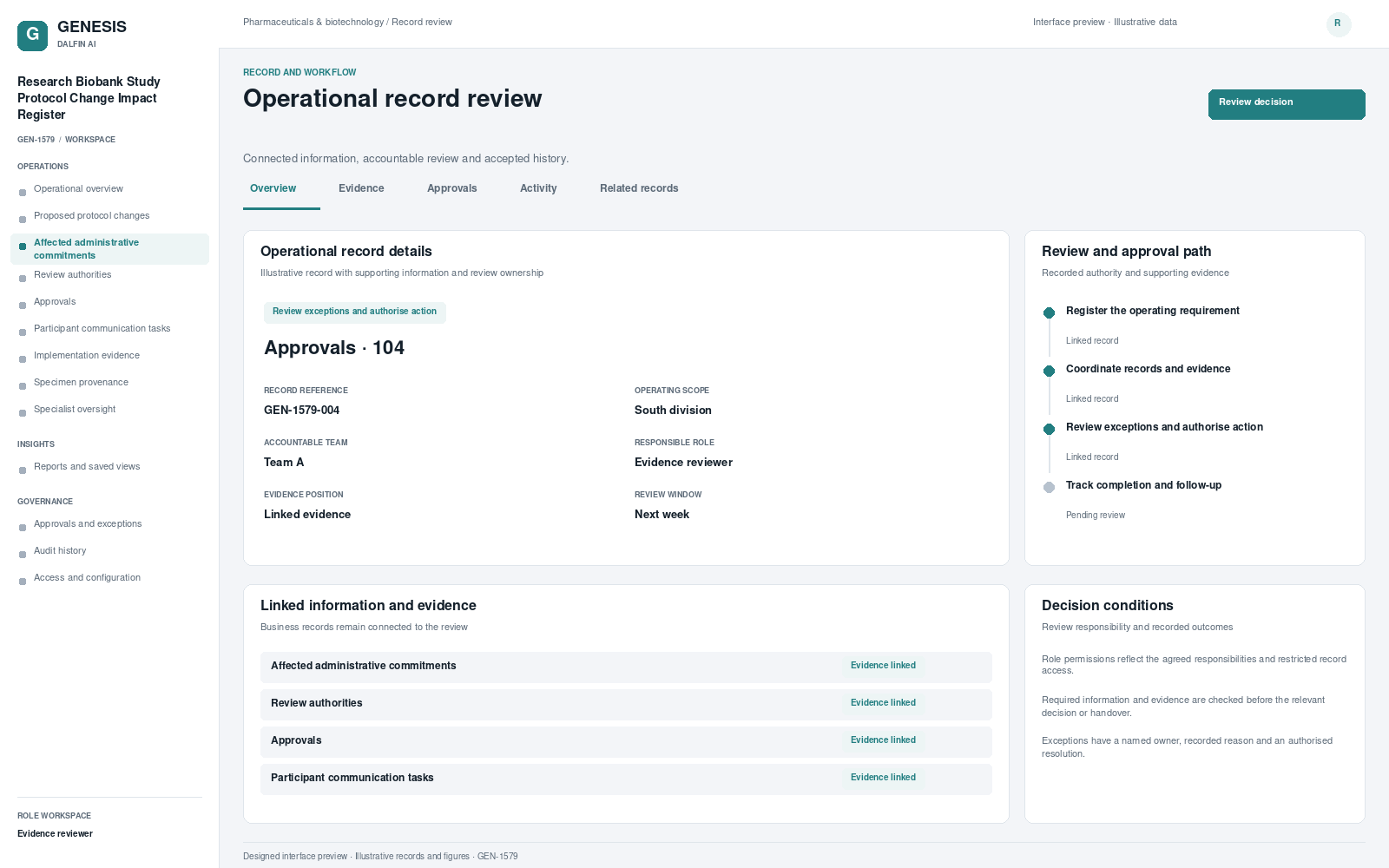Click the Review exceptions and authorise action badge
The width and height of the screenshot is (1389, 868).
(x=354, y=312)
